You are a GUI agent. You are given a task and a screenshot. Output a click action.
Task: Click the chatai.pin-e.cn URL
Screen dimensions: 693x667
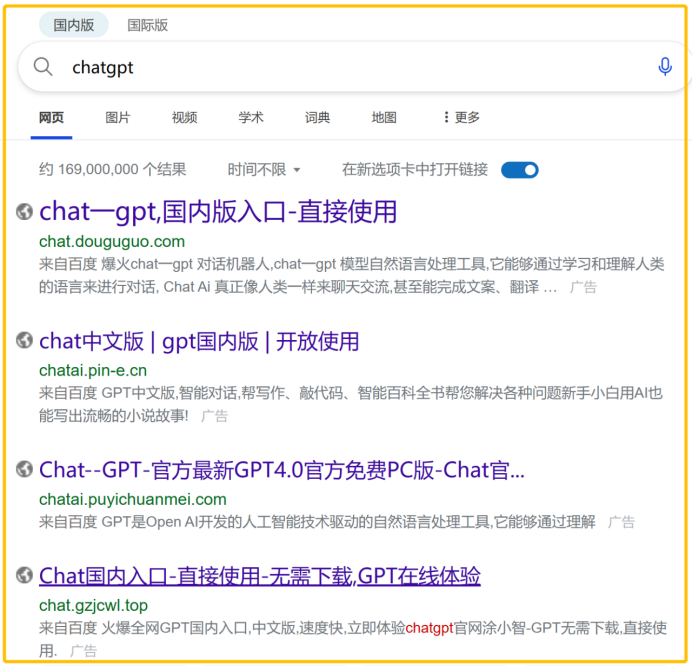click(x=93, y=370)
